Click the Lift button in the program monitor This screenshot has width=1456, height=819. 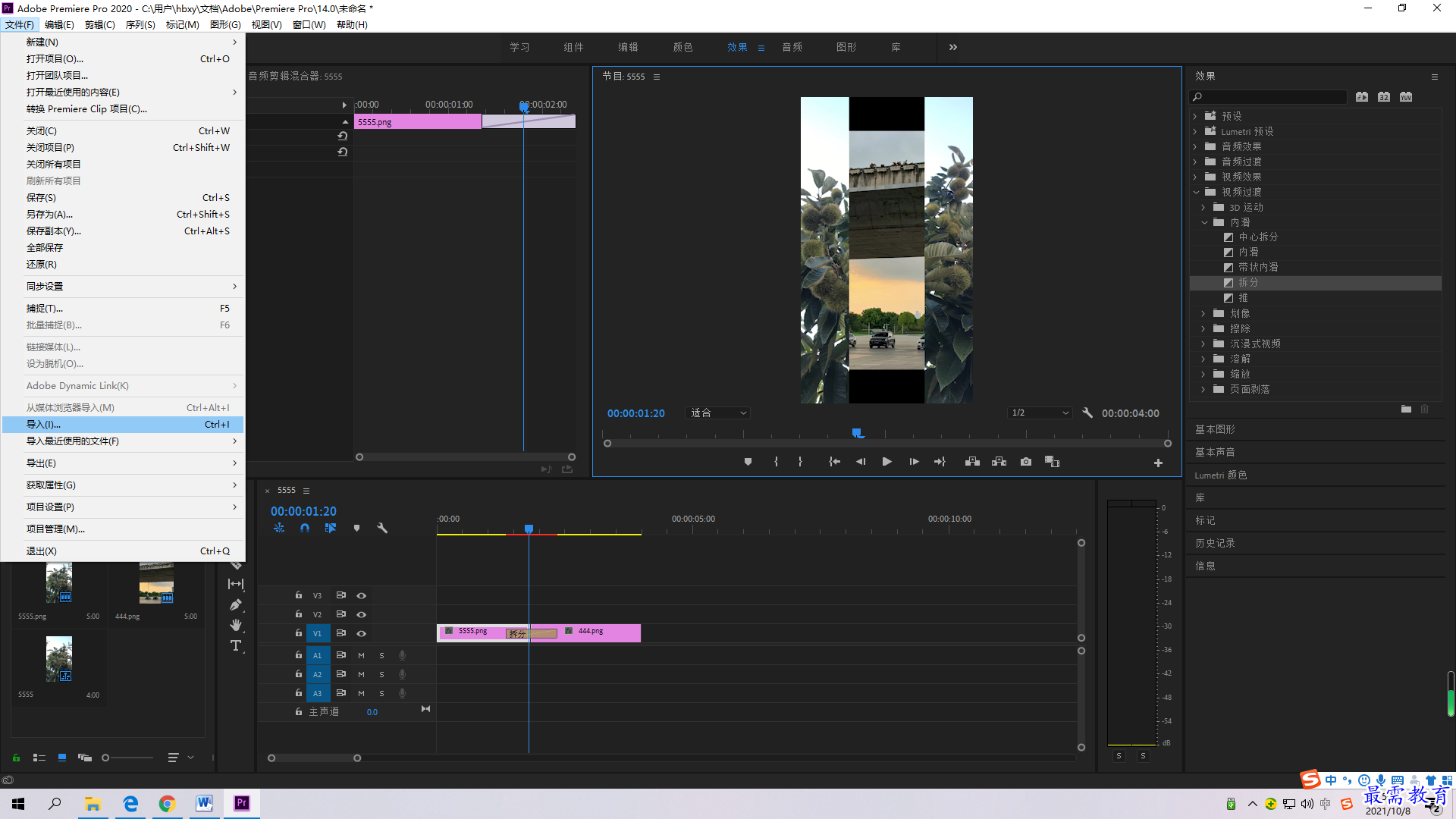pos(972,462)
